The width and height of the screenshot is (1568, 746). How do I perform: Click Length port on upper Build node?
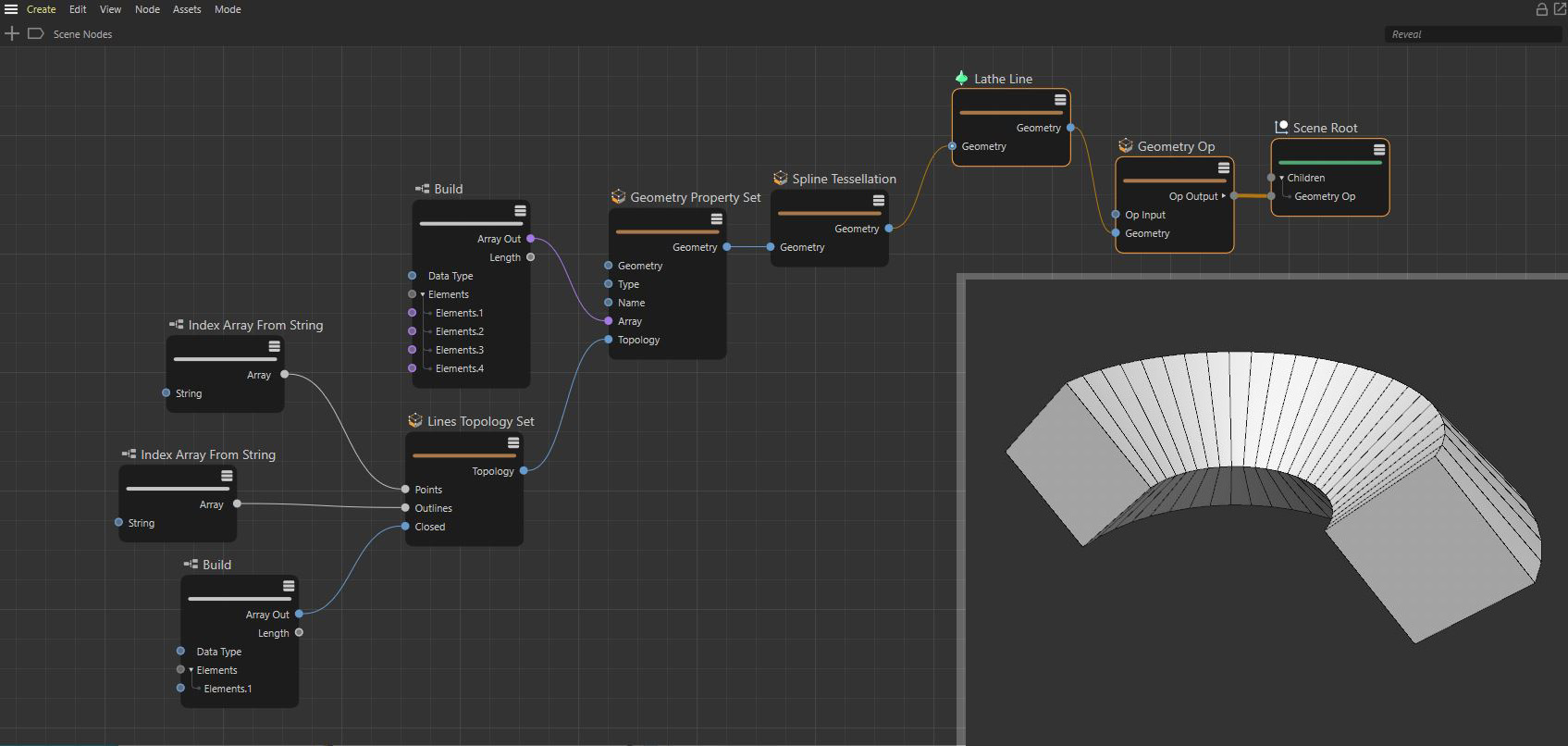tap(530, 257)
